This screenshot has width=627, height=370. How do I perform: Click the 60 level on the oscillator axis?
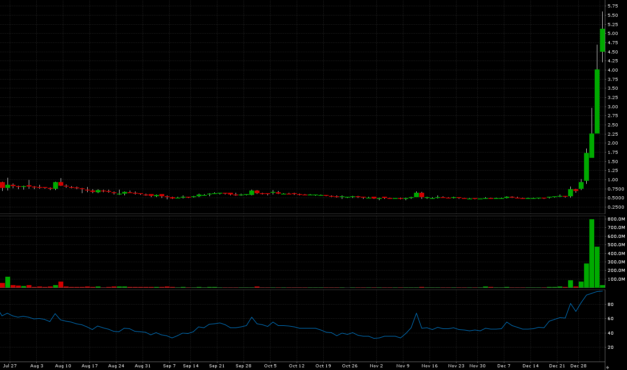coord(611,319)
